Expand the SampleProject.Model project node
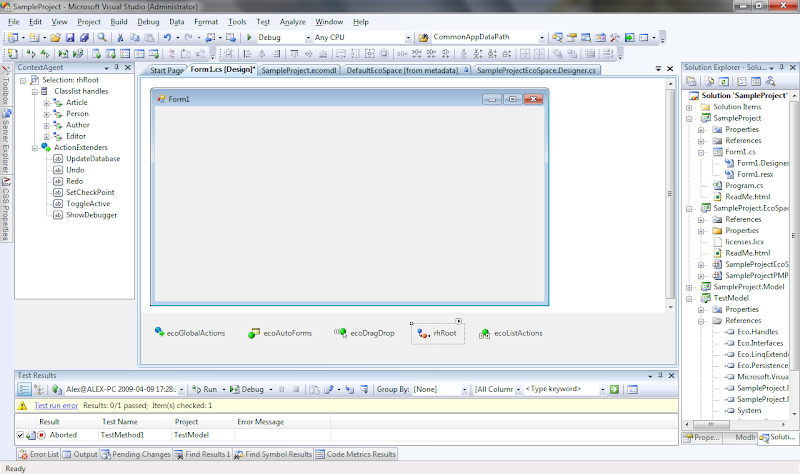 [689, 287]
